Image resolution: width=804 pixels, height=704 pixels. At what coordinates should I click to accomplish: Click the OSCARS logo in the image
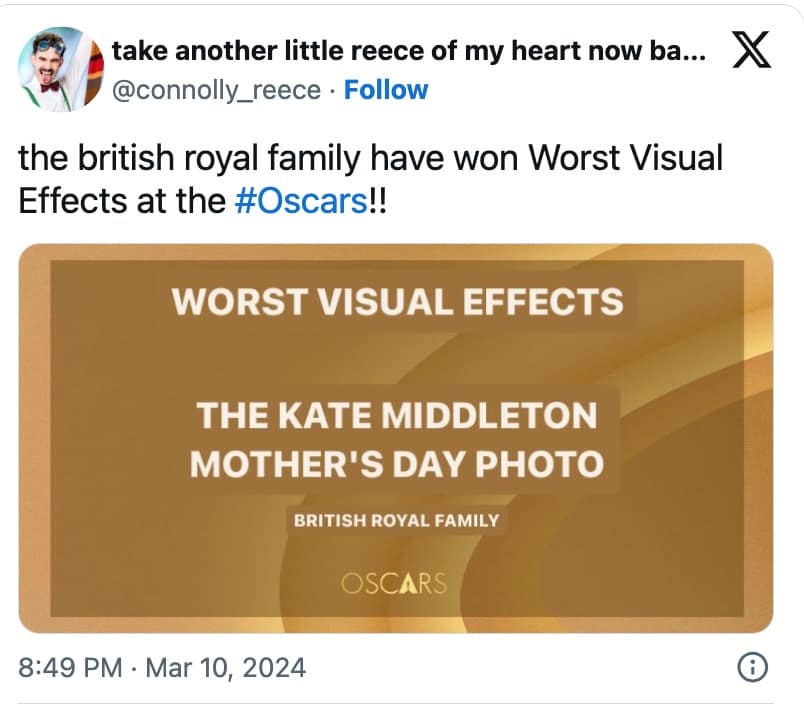coord(393,584)
